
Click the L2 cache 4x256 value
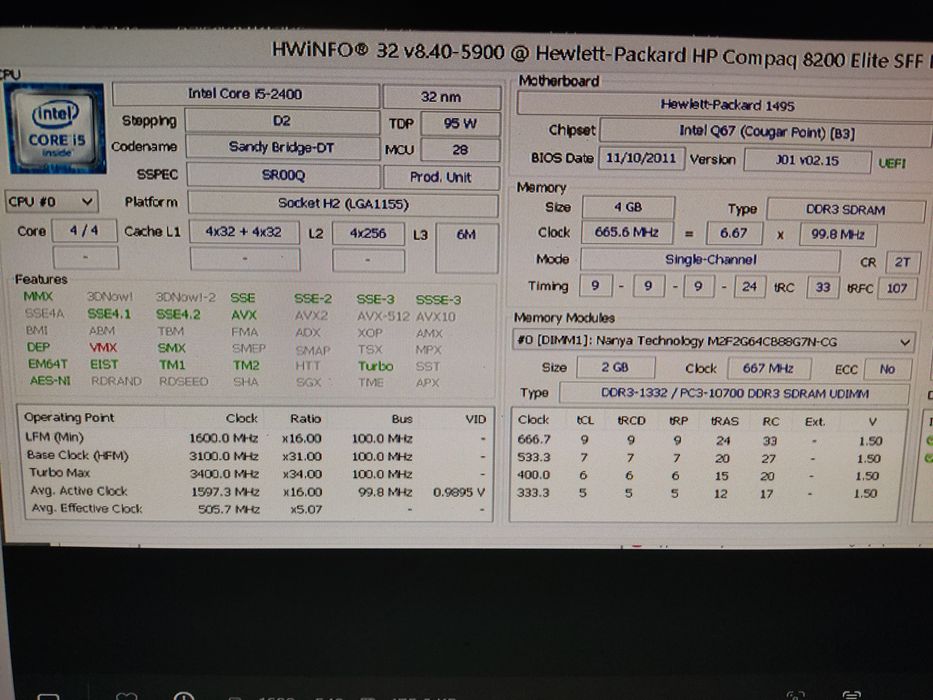coord(368,233)
